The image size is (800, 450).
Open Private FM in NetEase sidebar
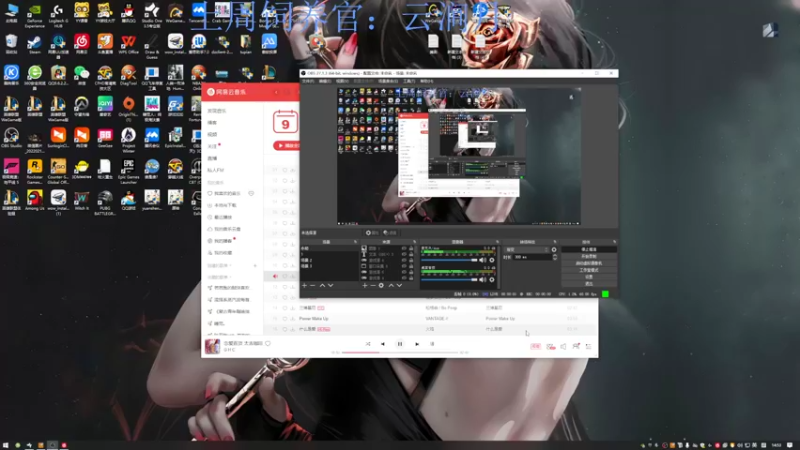[x=216, y=170]
